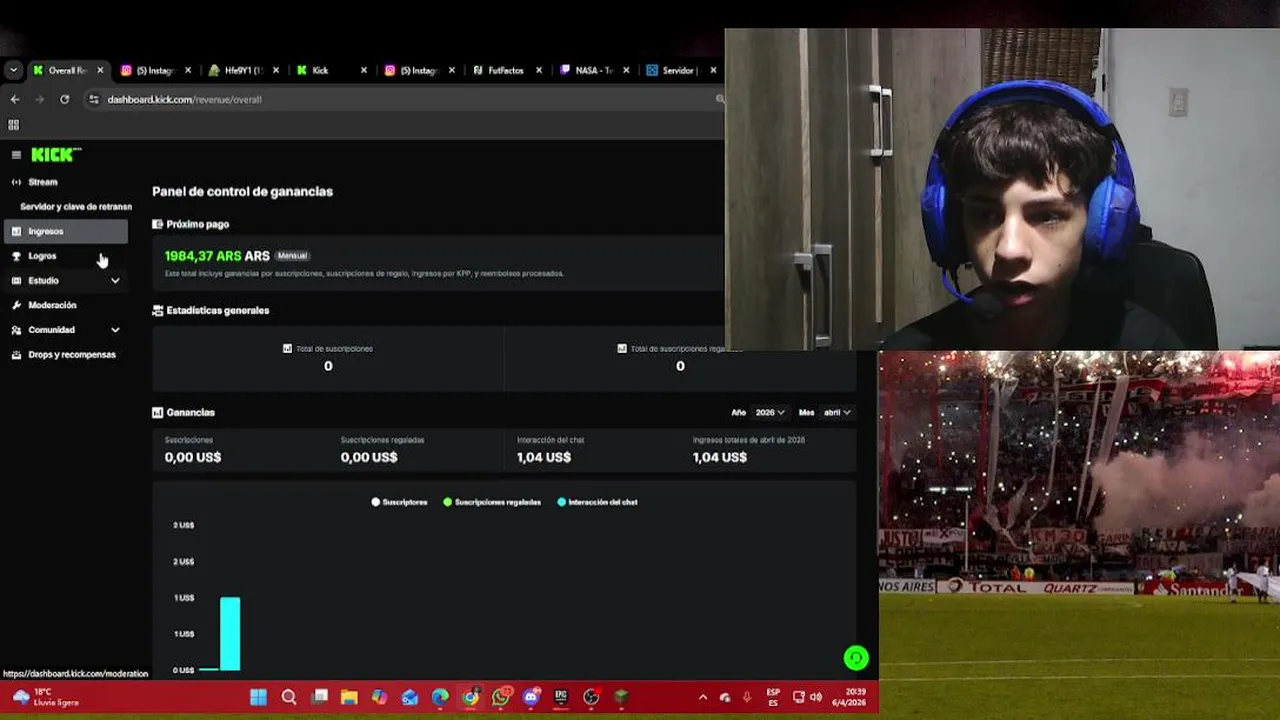Open Microsoft Edge from the taskbar
Viewport: 1280px width, 720px height.
(x=440, y=697)
